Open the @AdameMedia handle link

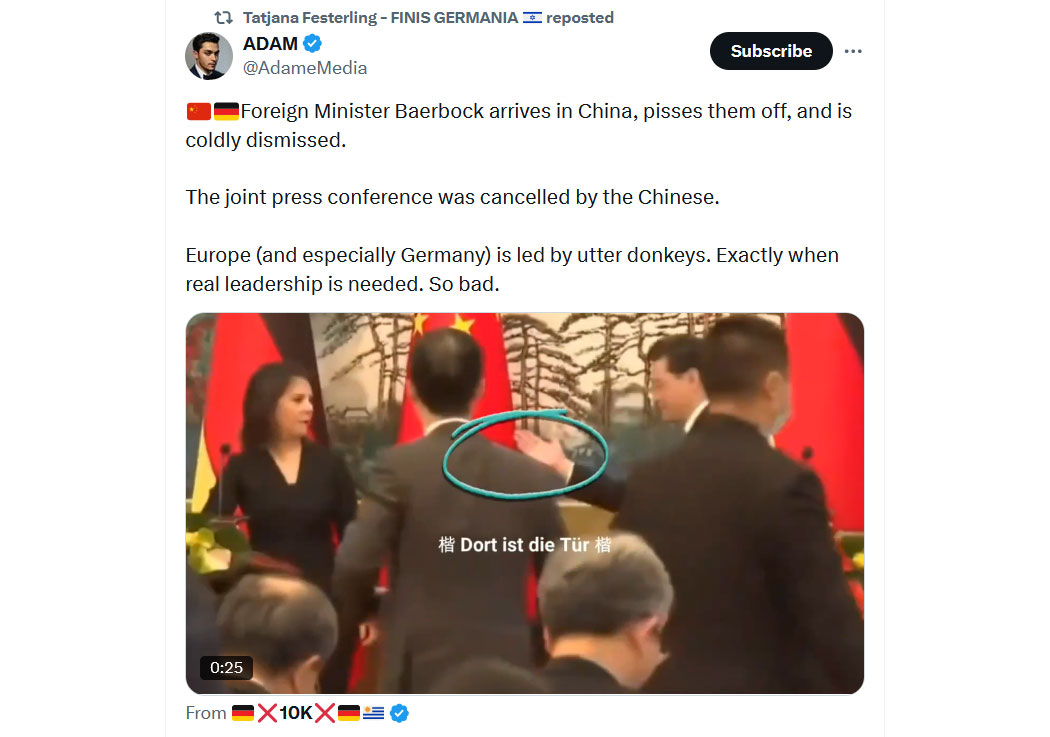305,68
